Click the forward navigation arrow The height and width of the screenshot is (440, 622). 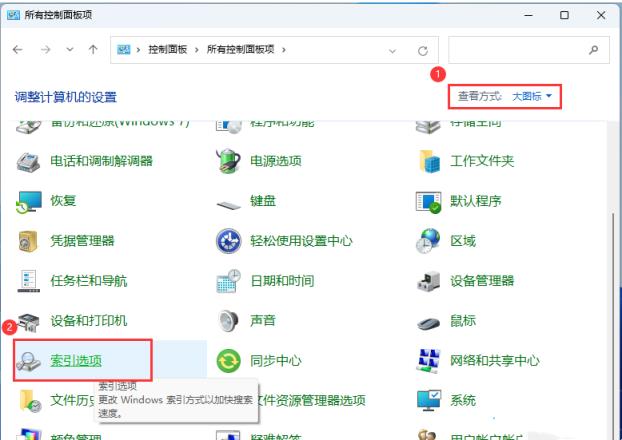pos(46,50)
